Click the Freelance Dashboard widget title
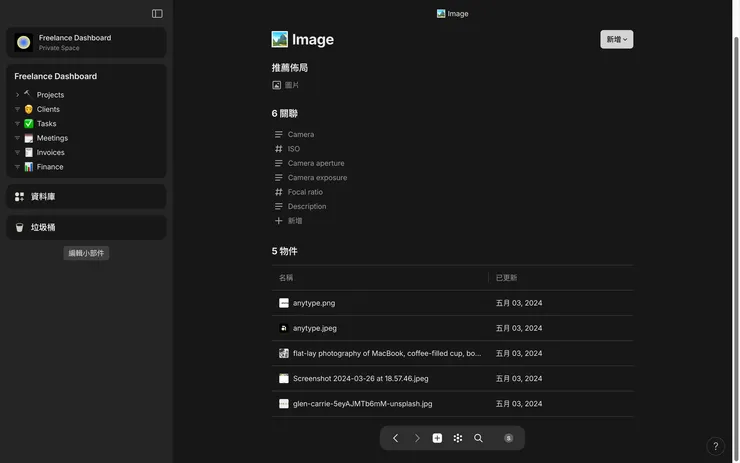Image resolution: width=740 pixels, height=463 pixels. click(55, 76)
